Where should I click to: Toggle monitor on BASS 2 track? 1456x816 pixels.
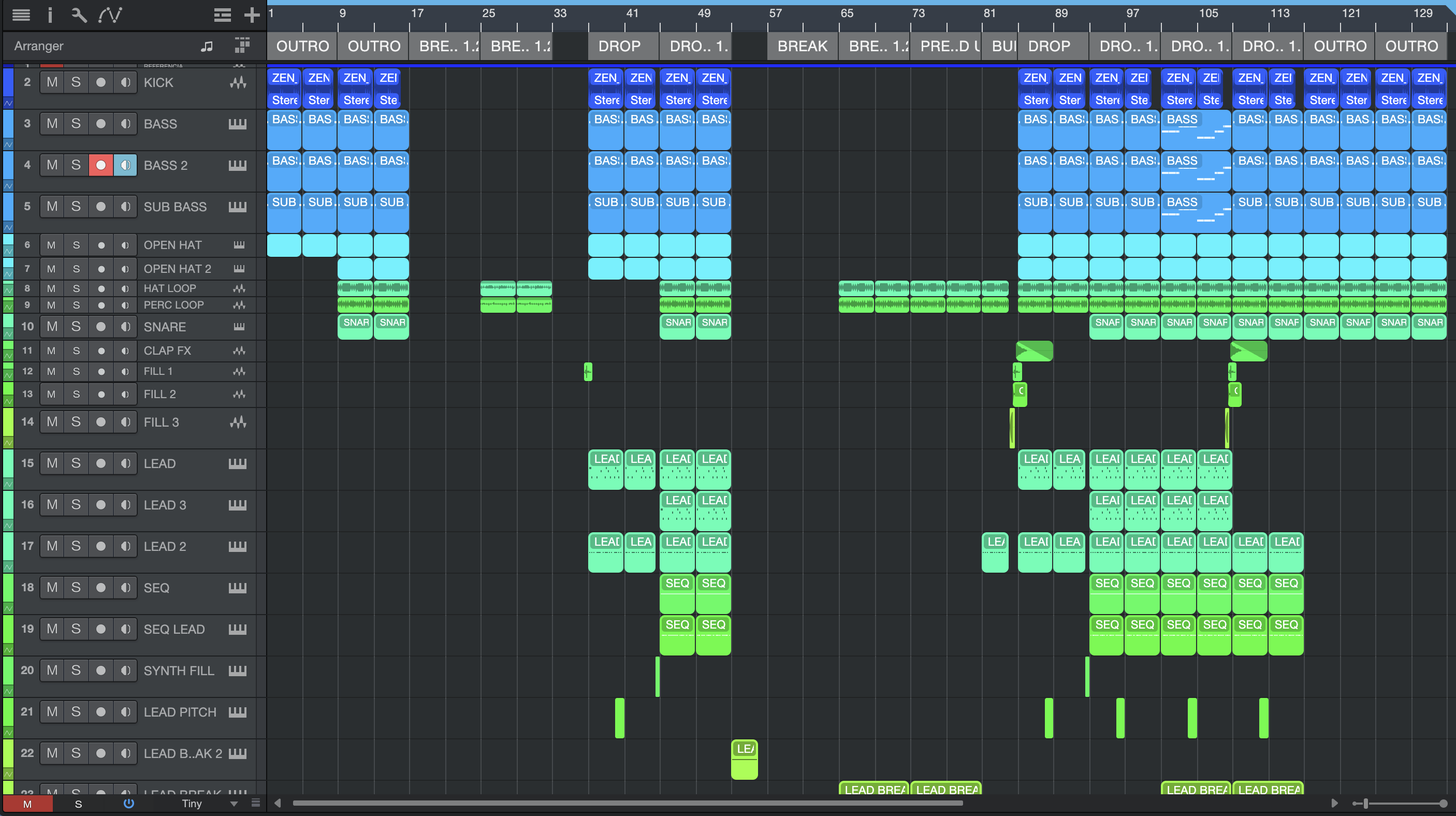(125, 165)
